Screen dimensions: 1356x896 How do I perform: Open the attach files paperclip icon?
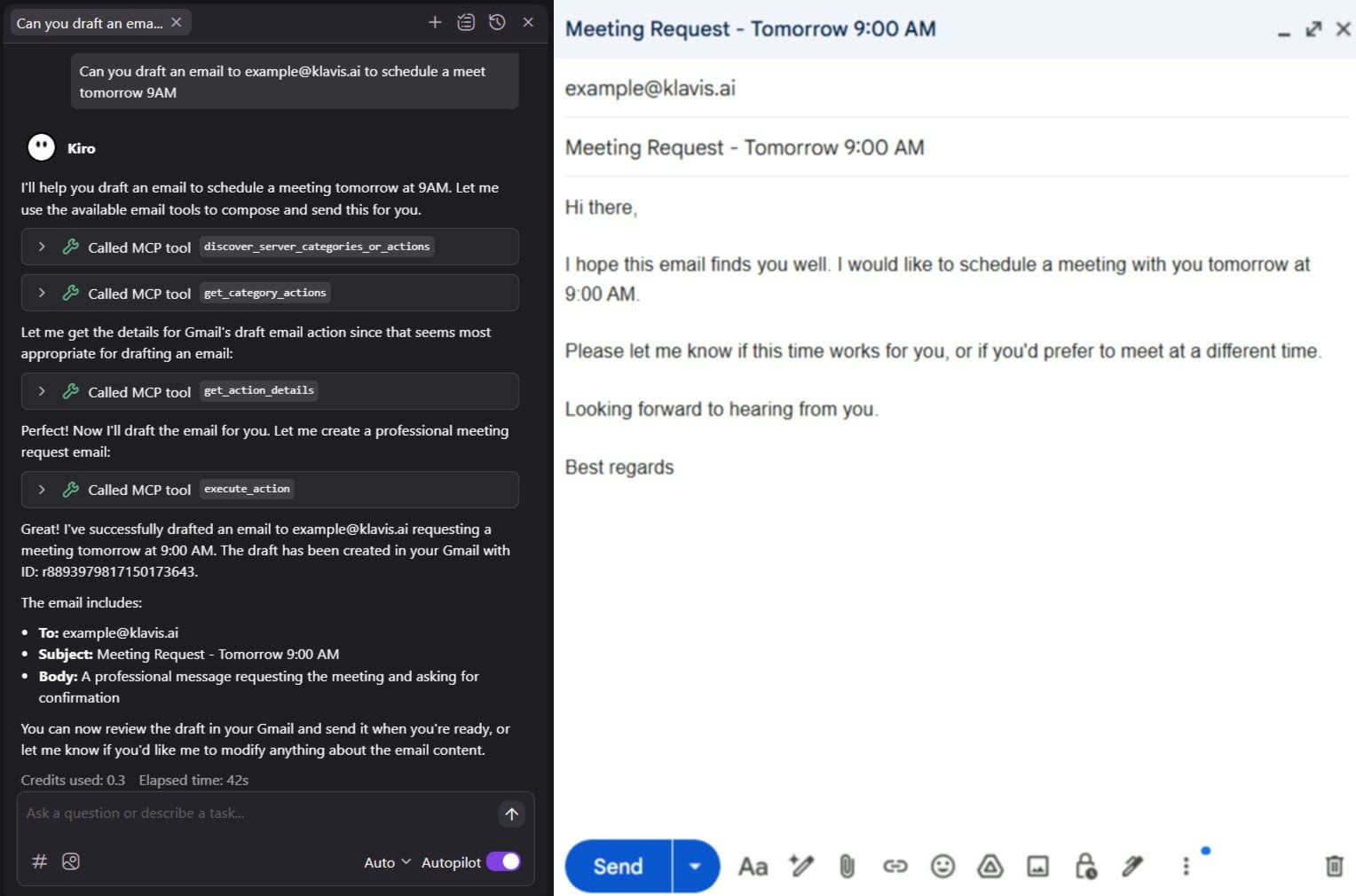(x=847, y=866)
